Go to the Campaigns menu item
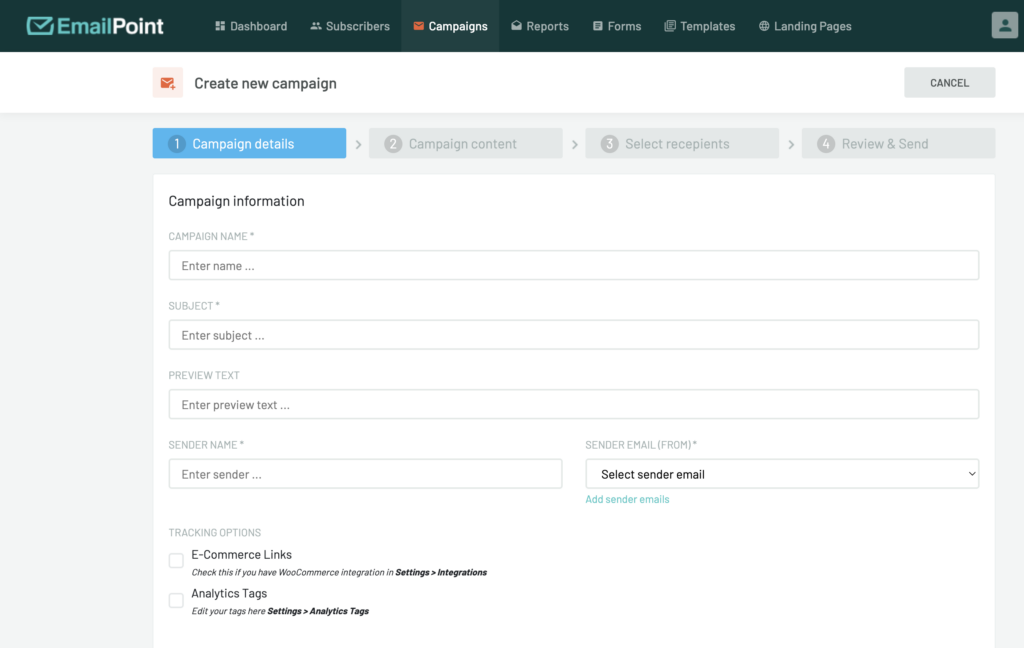 (450, 26)
